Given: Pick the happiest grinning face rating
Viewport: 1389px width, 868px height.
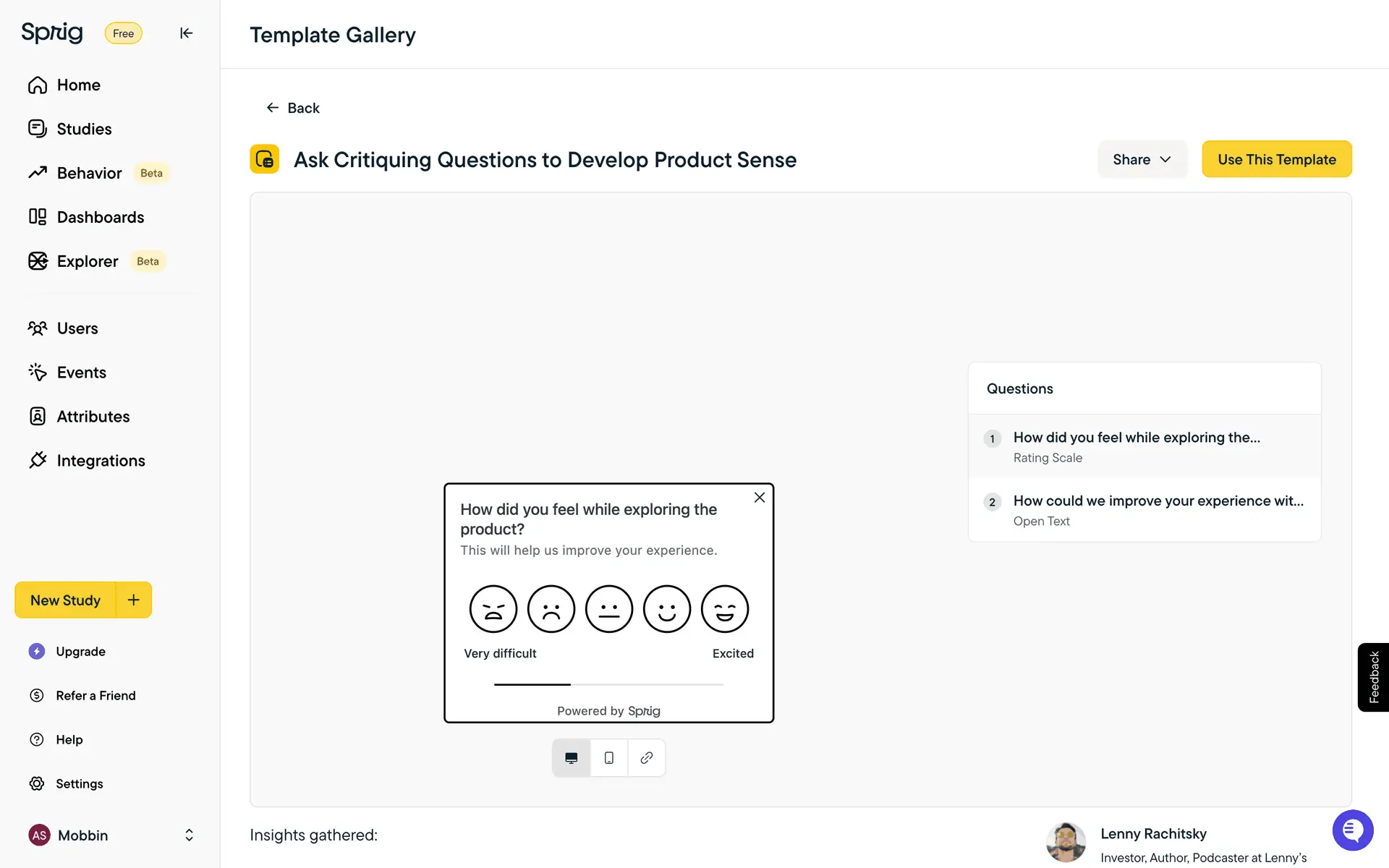Looking at the screenshot, I should click(x=725, y=609).
